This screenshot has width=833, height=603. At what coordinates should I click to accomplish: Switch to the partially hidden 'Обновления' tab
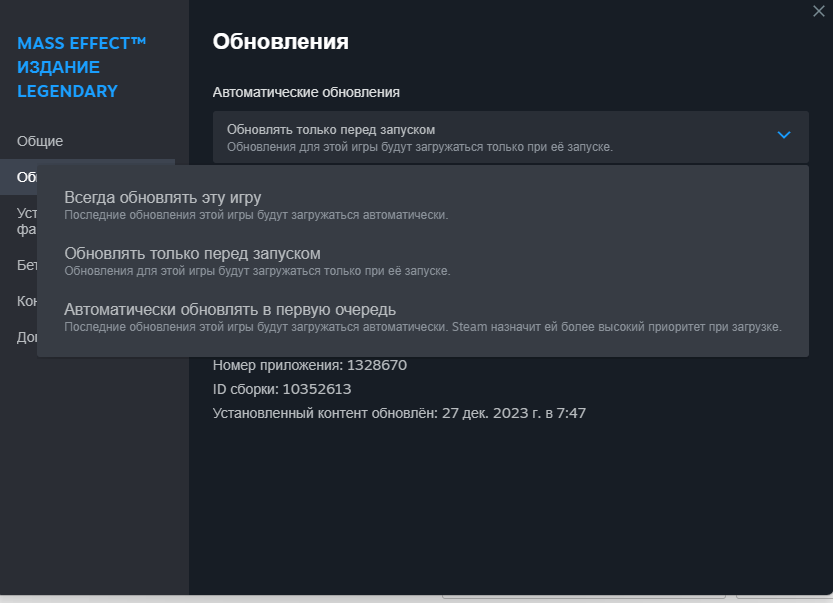[x=26, y=177]
